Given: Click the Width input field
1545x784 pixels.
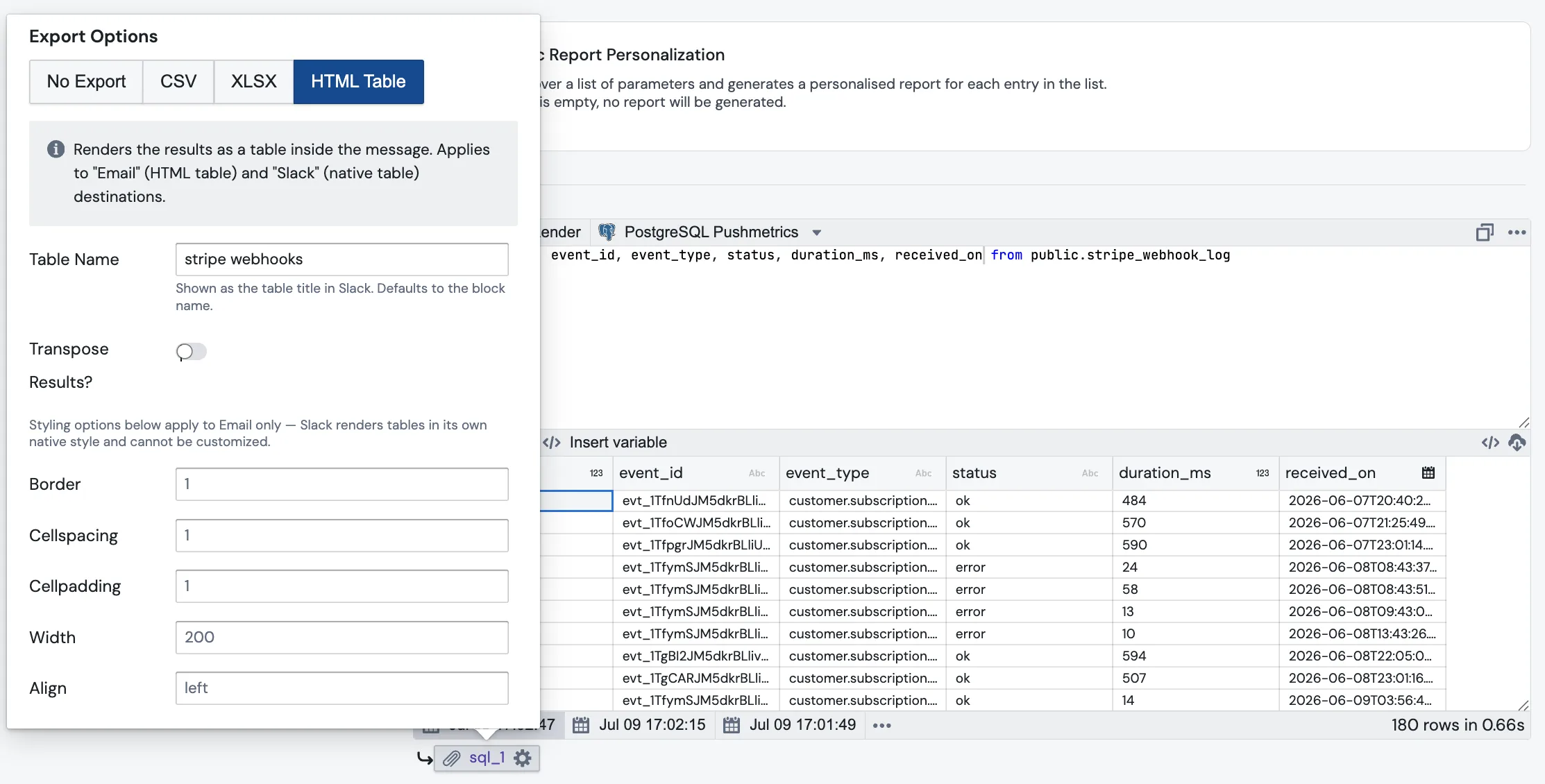Looking at the screenshot, I should [x=342, y=638].
